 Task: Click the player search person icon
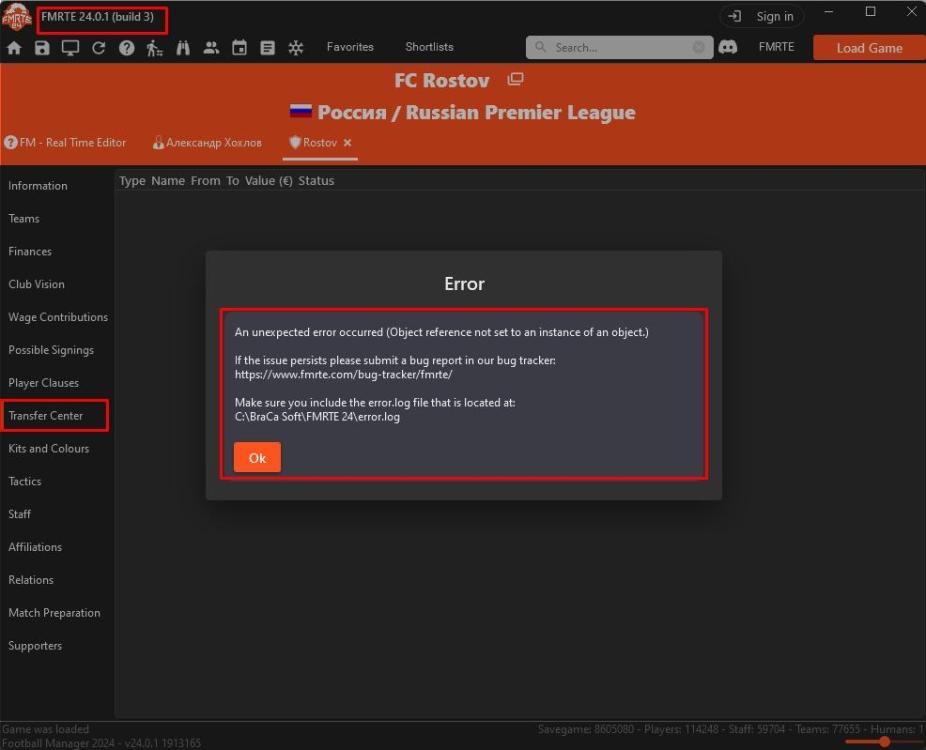[154, 48]
